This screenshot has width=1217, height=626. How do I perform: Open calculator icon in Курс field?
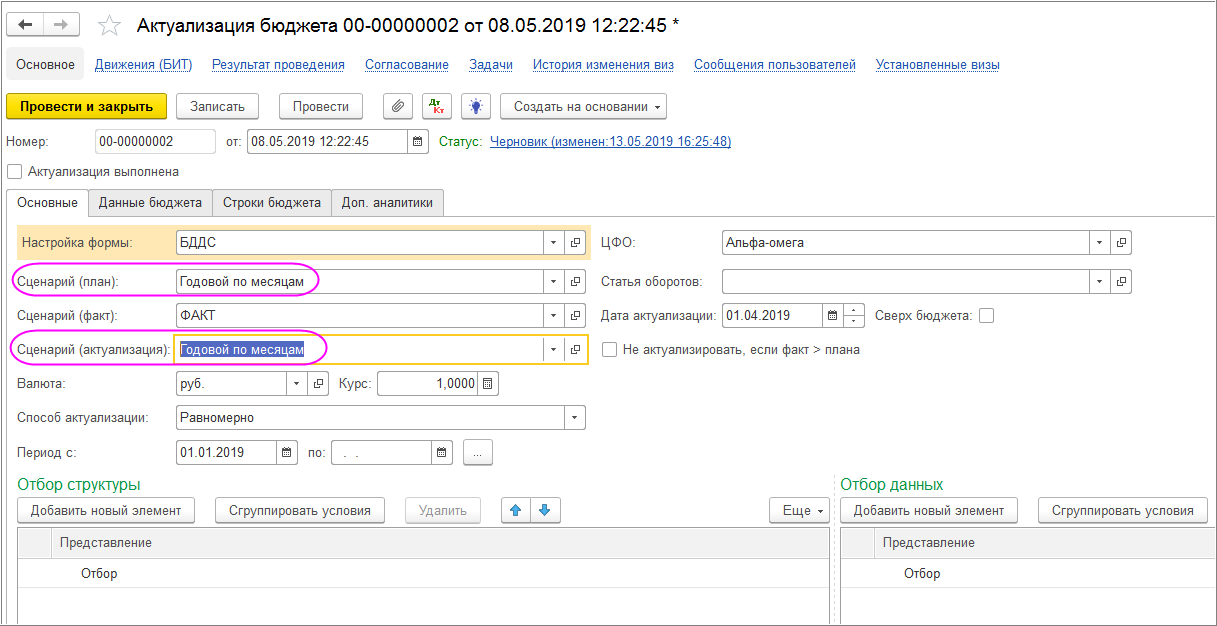click(x=487, y=384)
